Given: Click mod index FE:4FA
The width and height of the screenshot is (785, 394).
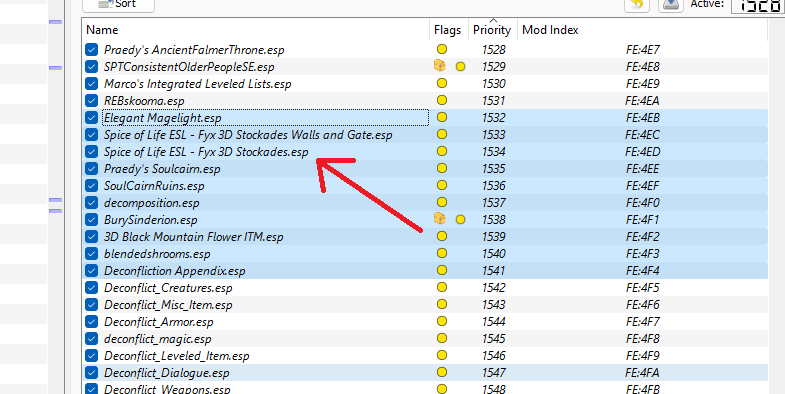Looking at the screenshot, I should point(643,373).
